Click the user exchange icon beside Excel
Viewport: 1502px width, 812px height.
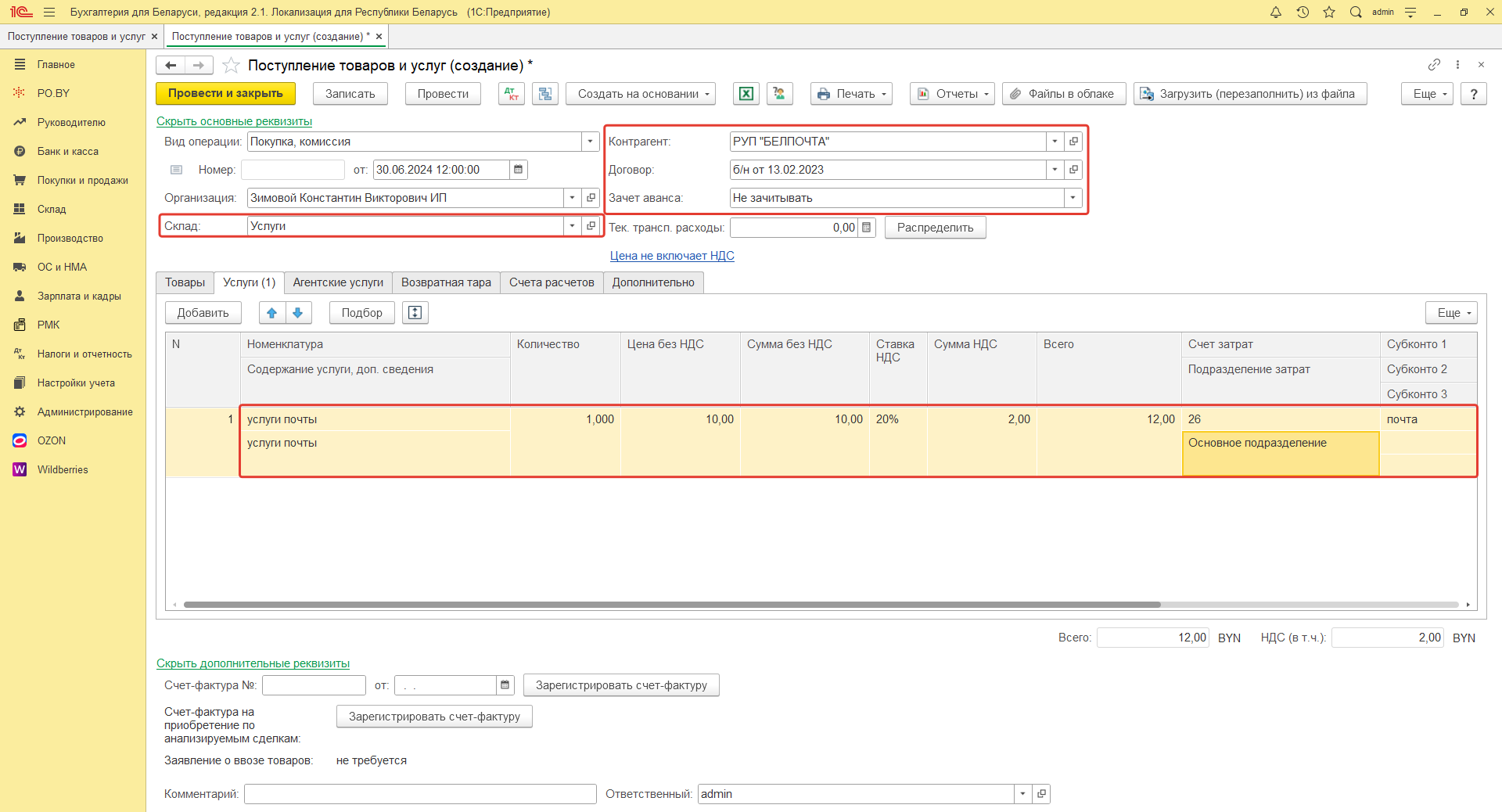[780, 94]
